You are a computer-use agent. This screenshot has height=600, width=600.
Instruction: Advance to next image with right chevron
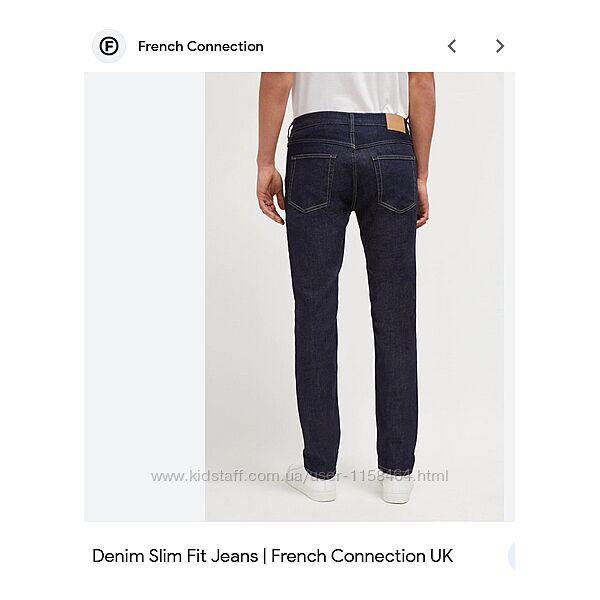coord(500,46)
